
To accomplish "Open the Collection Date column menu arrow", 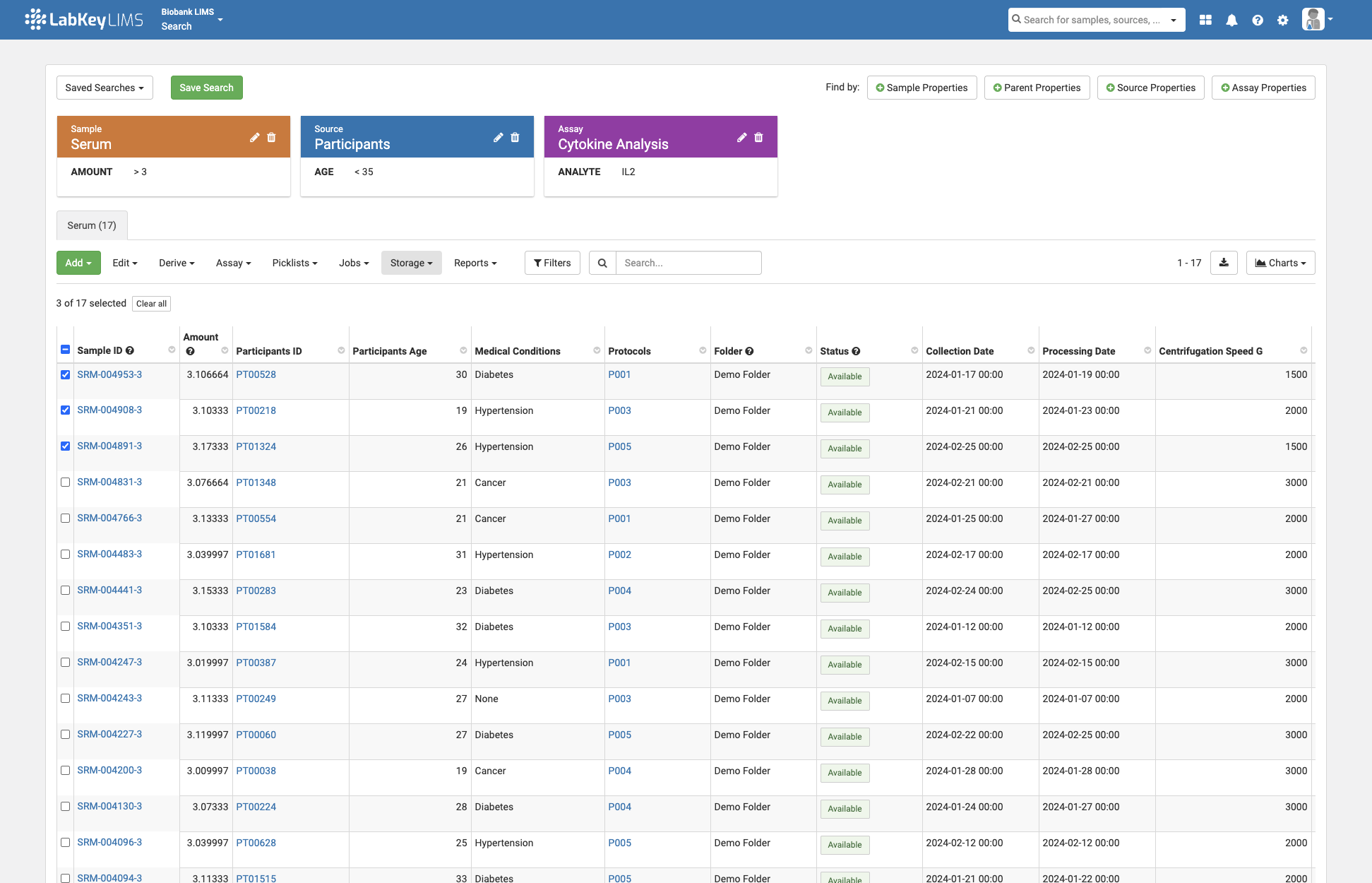I will point(1031,350).
